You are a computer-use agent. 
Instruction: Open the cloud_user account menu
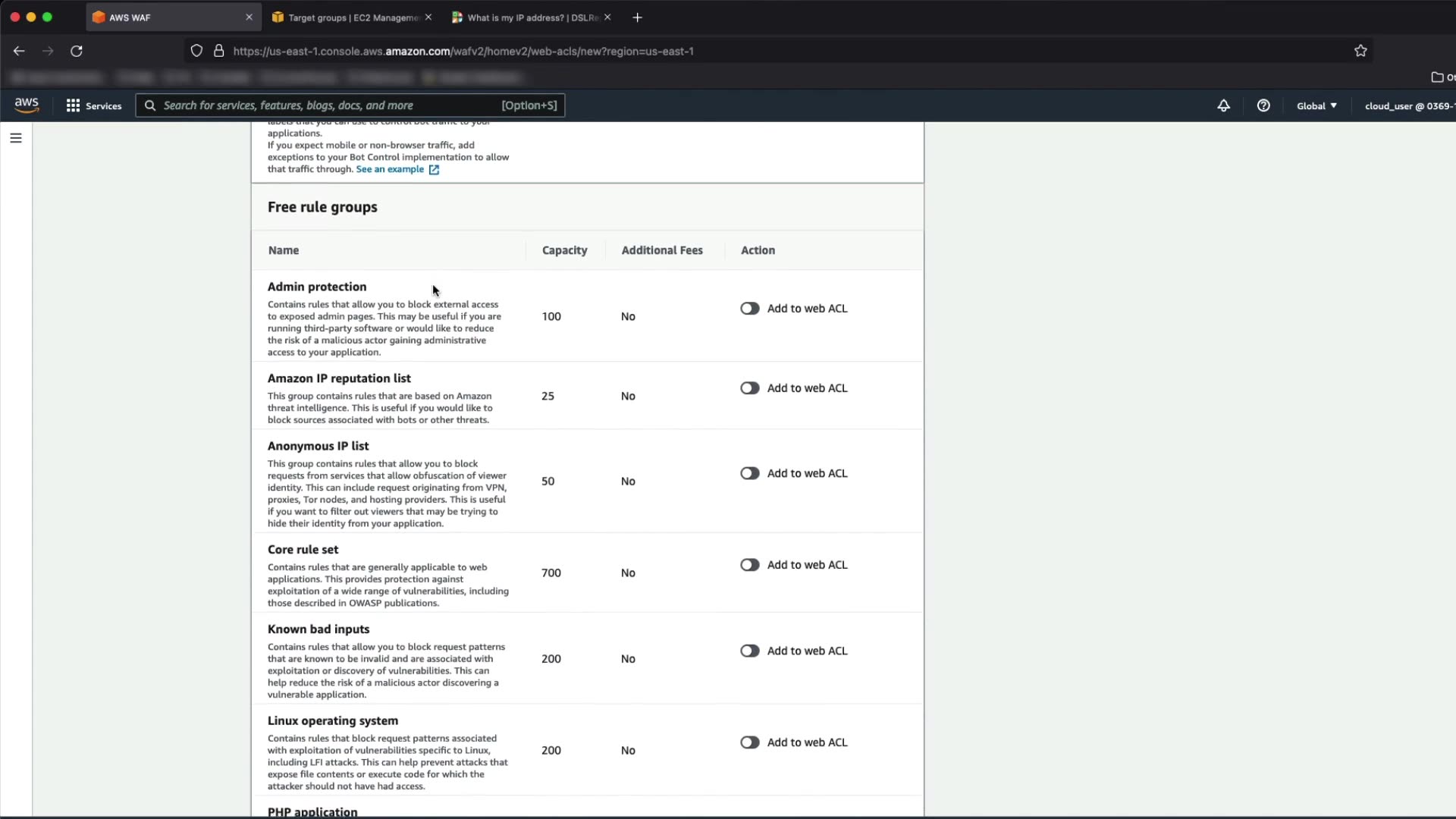click(1409, 106)
